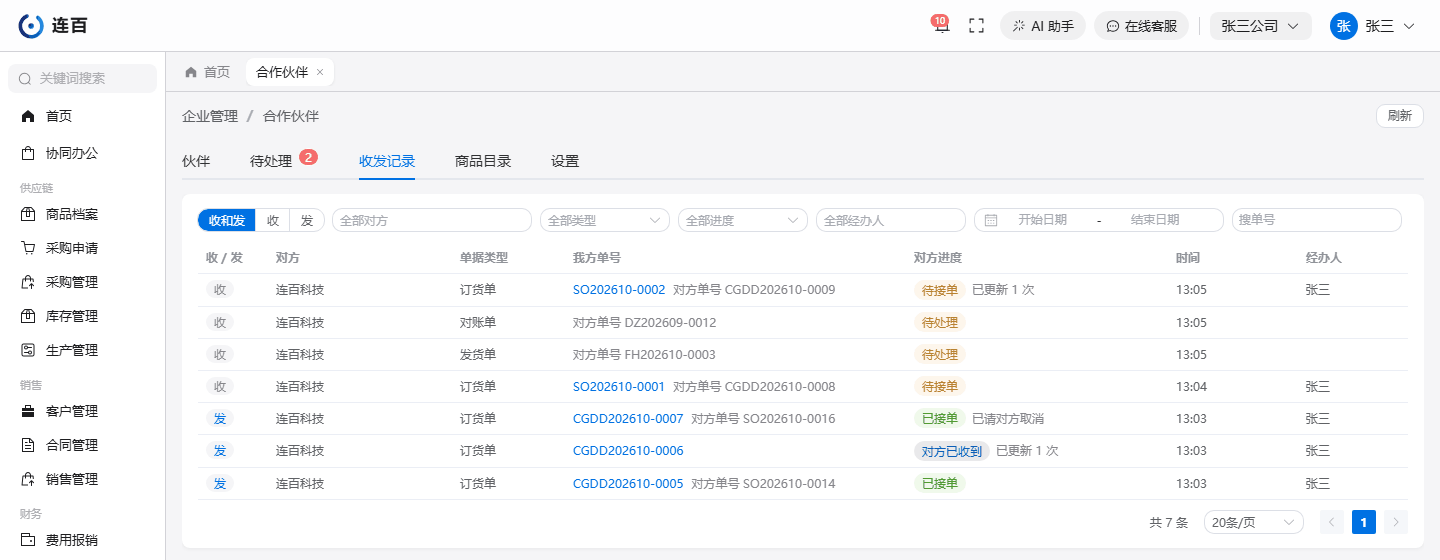The image size is (1440, 560).
Task: Switch to the 待处理 tab
Action: pos(271,161)
